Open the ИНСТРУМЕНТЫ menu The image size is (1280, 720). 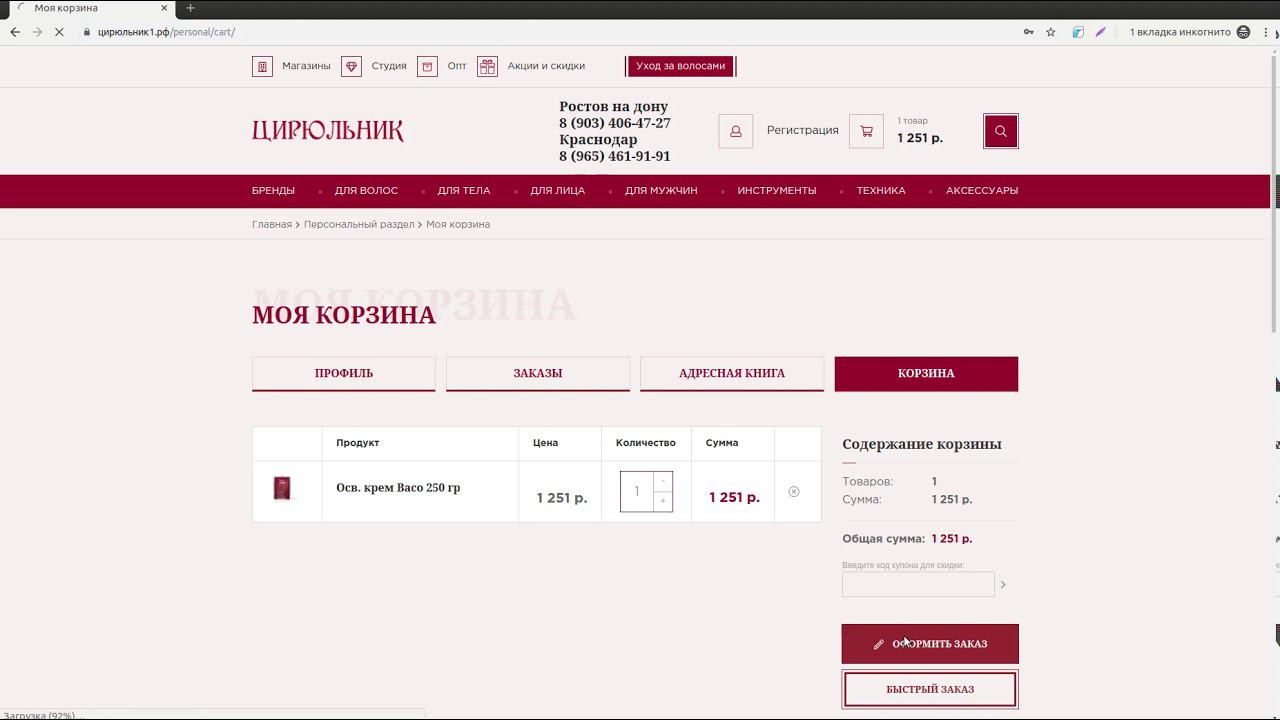coord(777,191)
